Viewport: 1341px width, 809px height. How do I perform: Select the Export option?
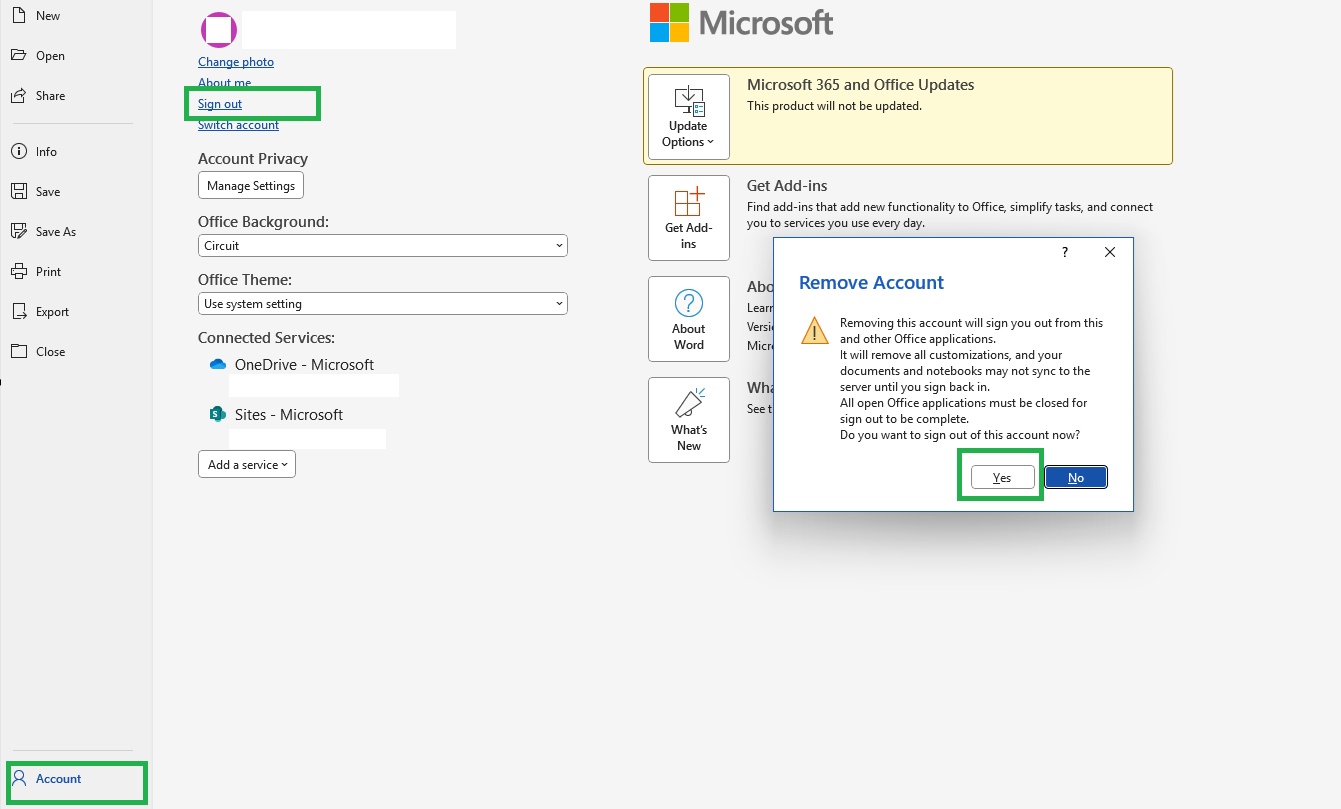point(40,312)
